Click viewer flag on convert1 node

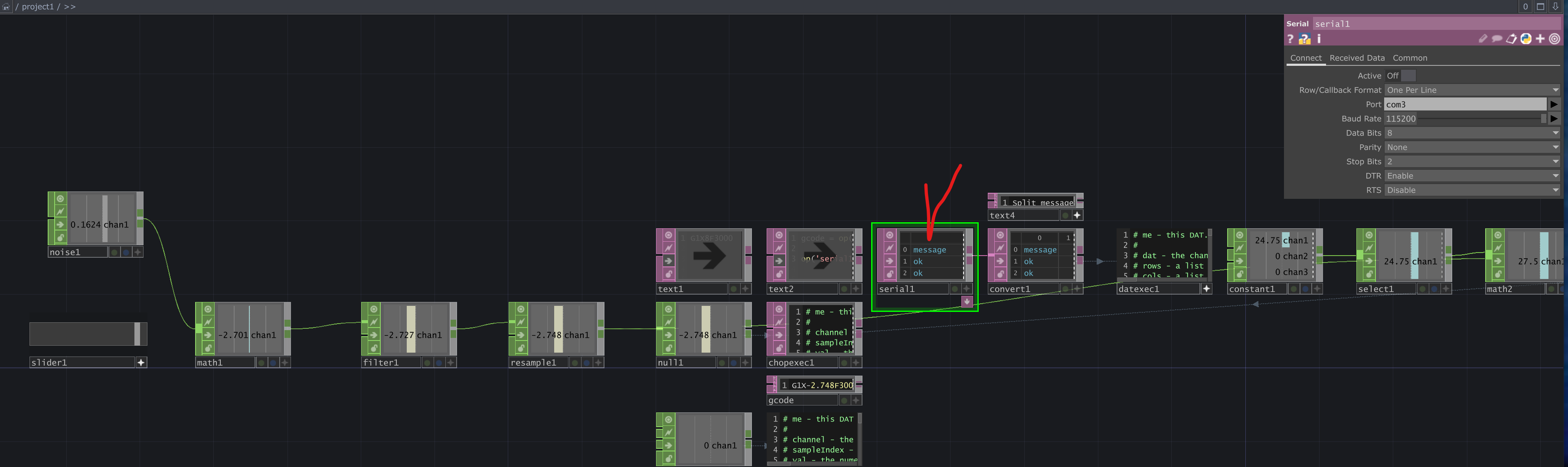(1000, 235)
